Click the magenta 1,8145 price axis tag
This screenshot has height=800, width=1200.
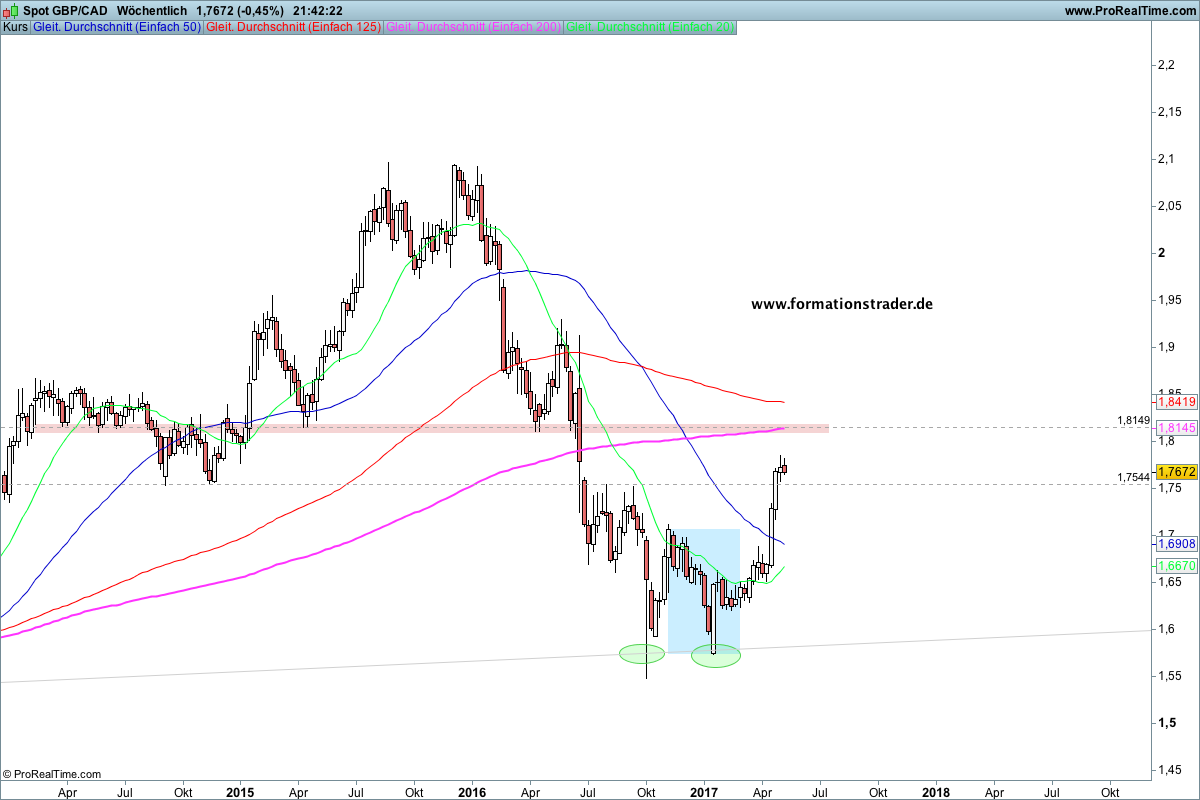[1176, 427]
